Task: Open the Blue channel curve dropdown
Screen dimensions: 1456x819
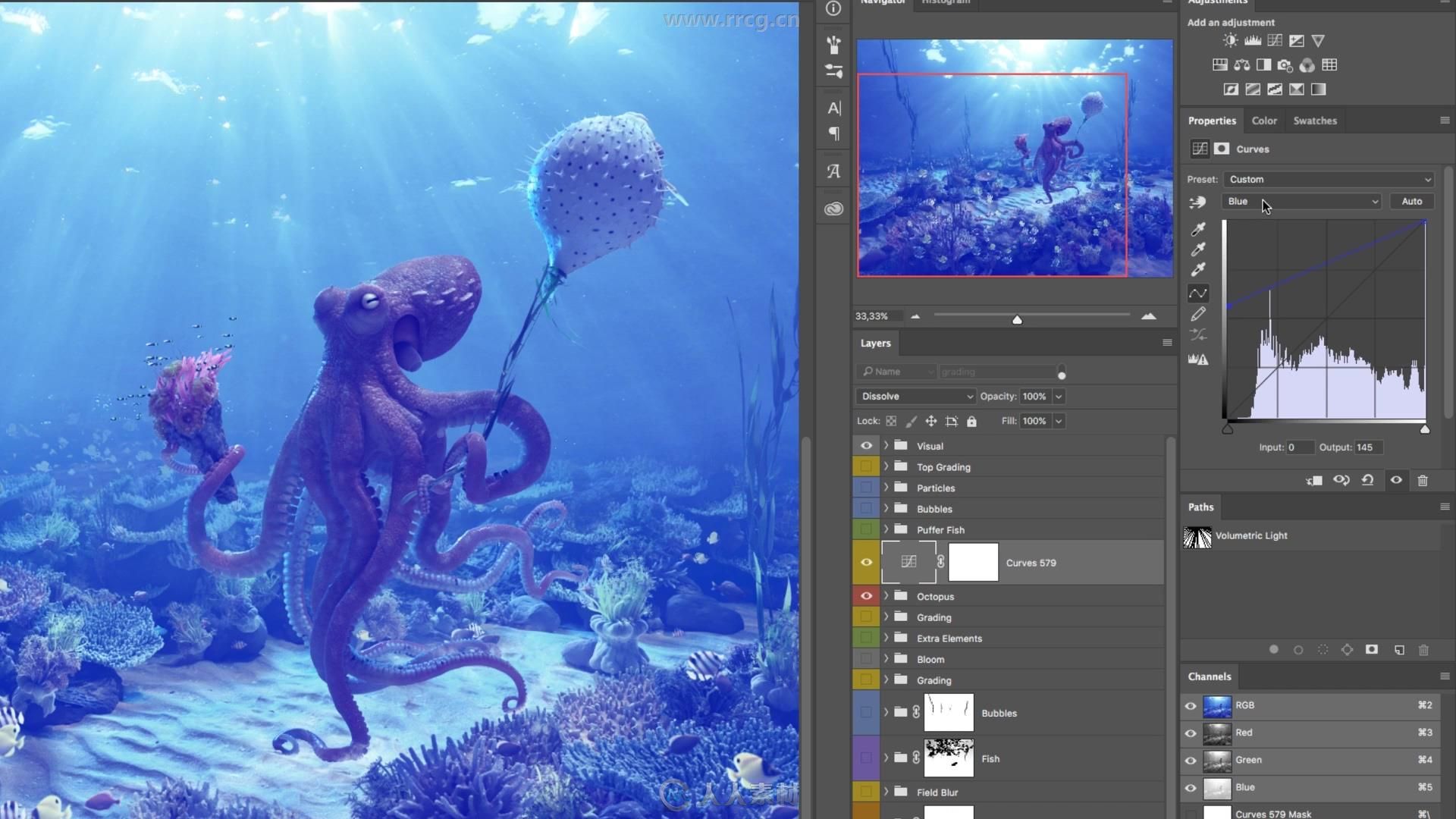Action: (1300, 201)
